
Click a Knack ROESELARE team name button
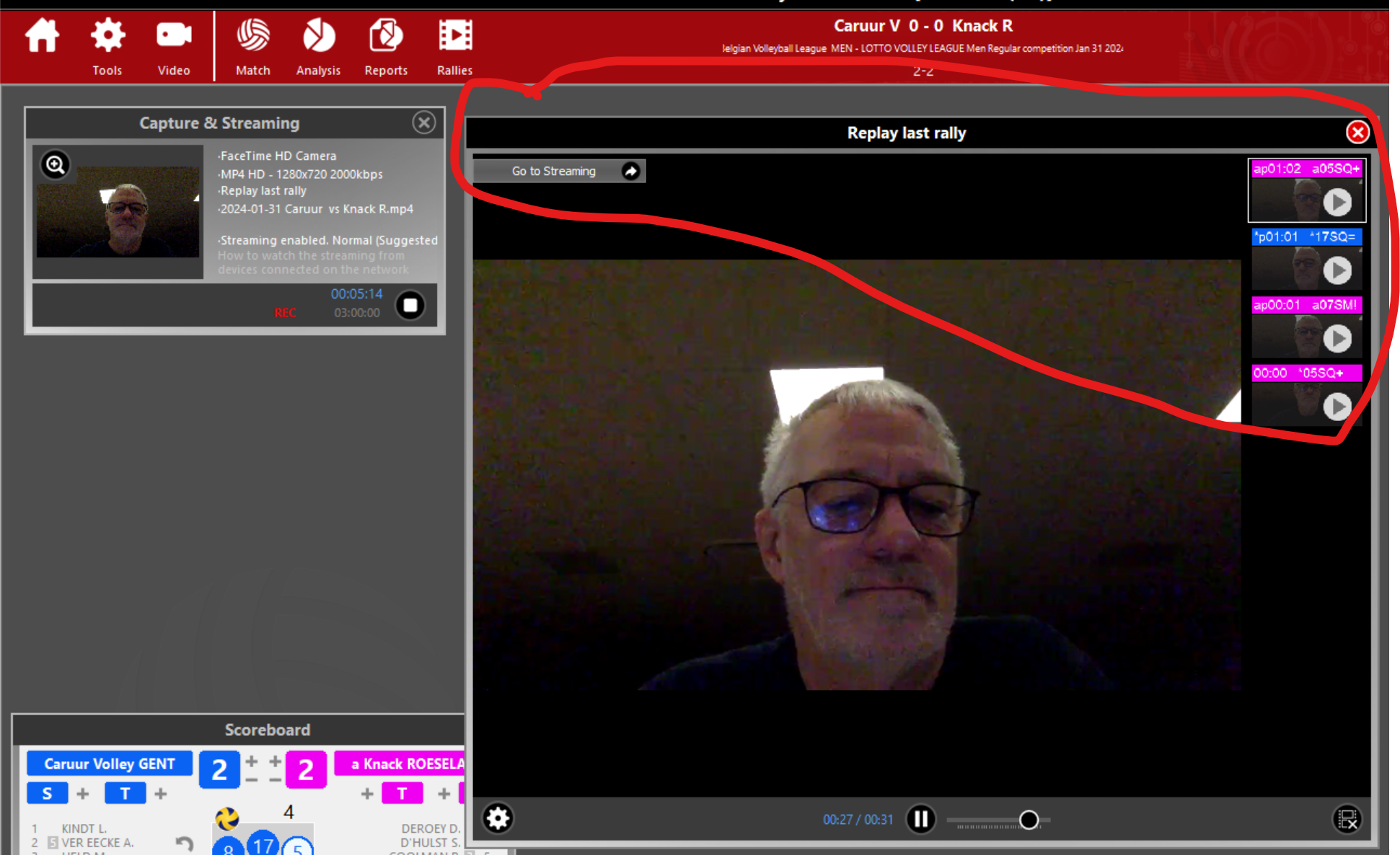pyautogui.click(x=400, y=763)
